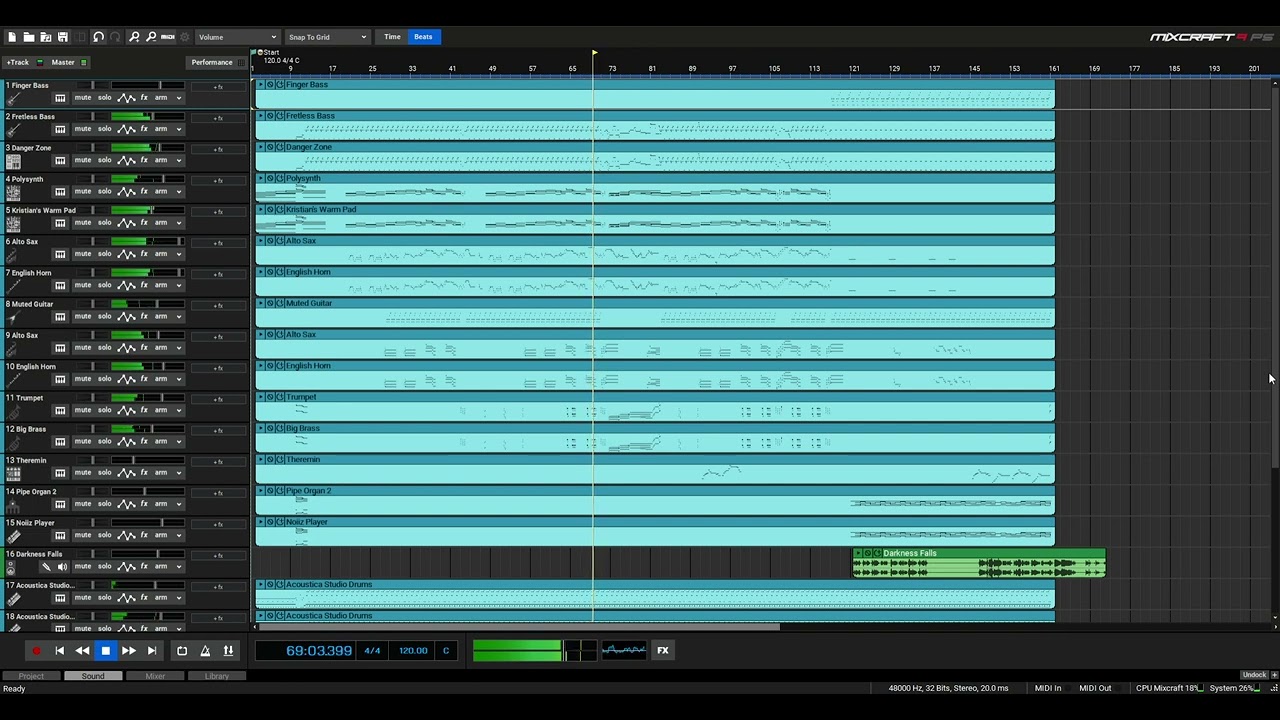Image resolution: width=1280 pixels, height=720 pixels.
Task: Click the FX button in the transport
Action: [662, 651]
